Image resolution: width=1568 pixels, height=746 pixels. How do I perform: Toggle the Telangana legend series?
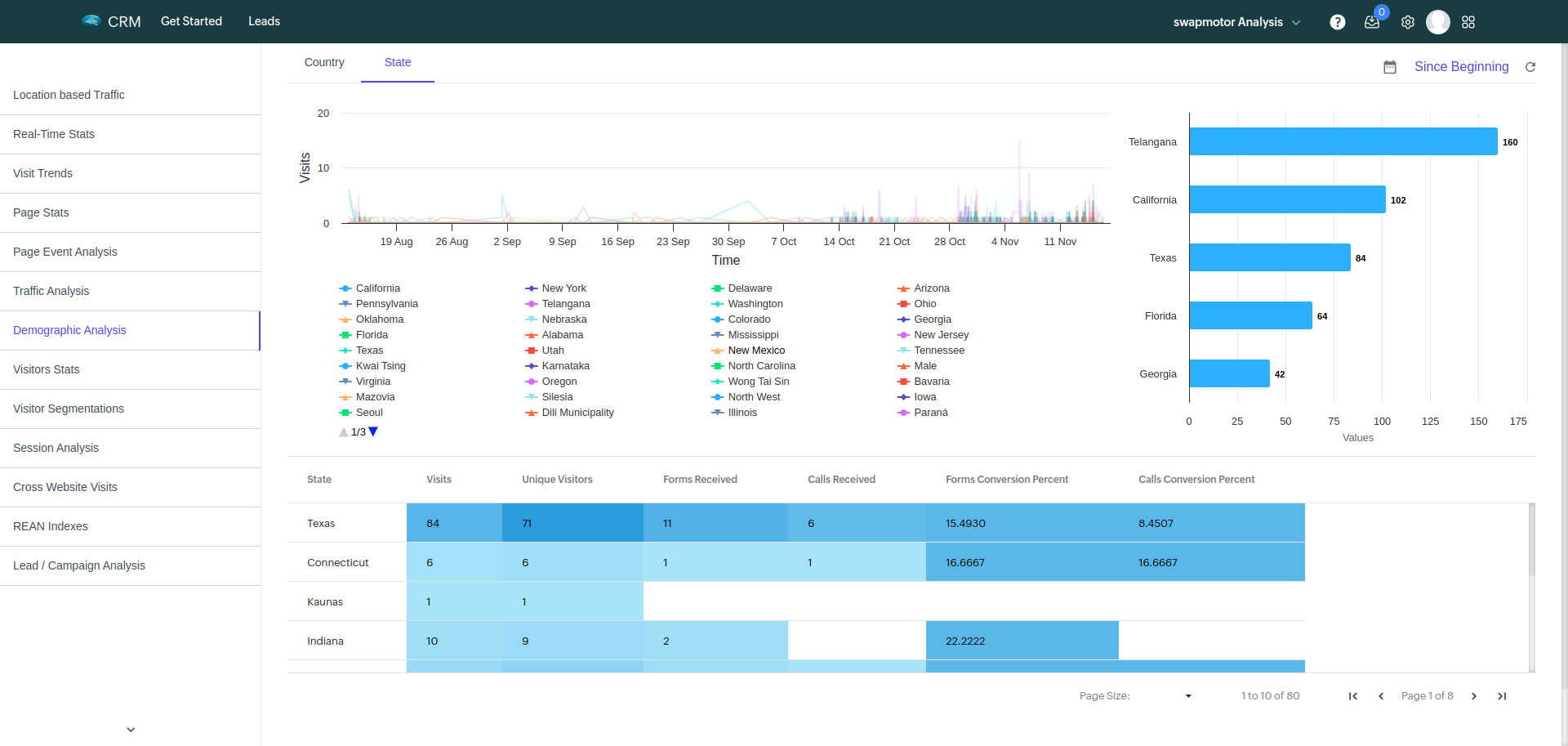[x=558, y=304]
